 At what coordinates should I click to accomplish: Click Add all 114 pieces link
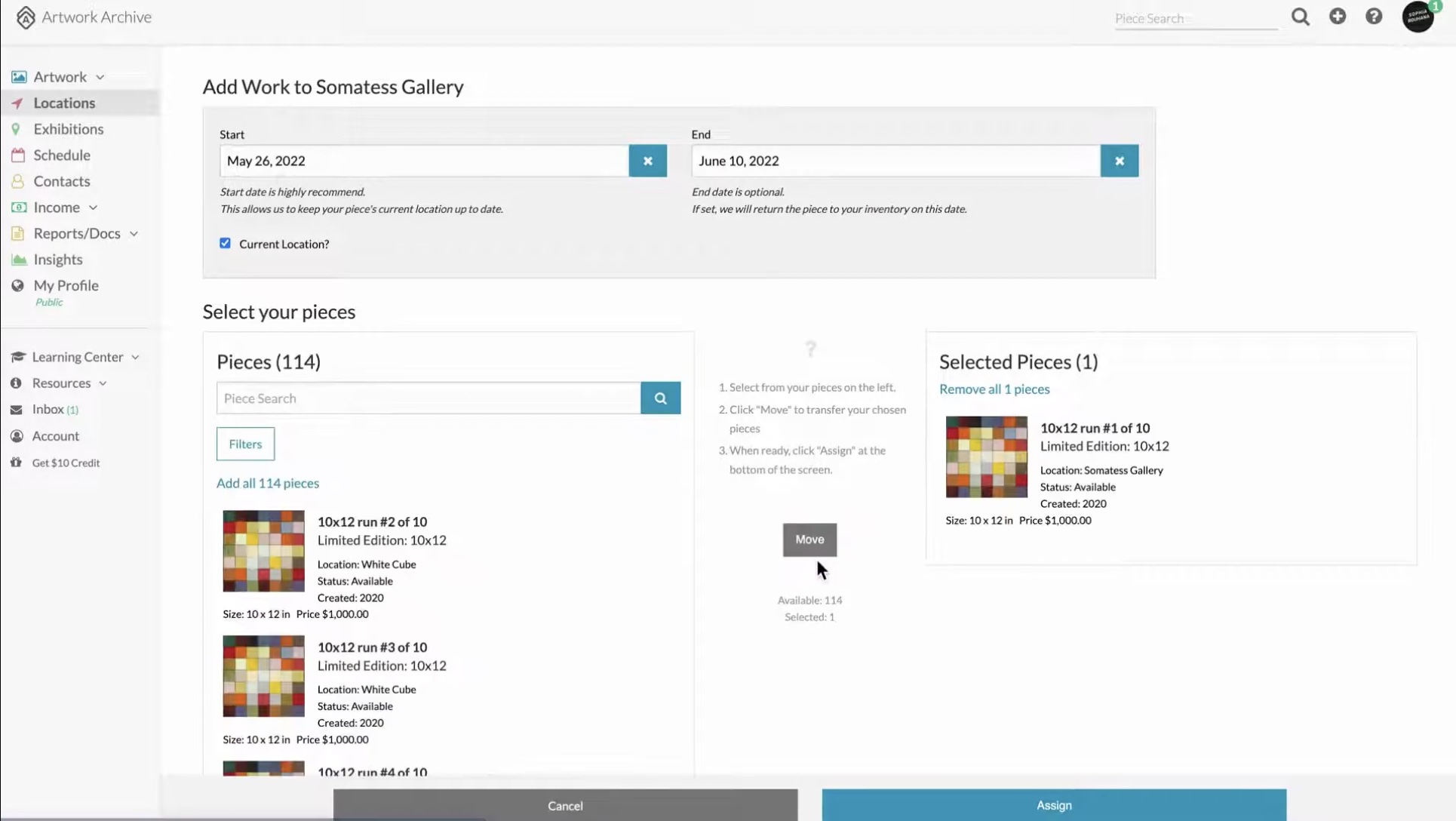[268, 483]
